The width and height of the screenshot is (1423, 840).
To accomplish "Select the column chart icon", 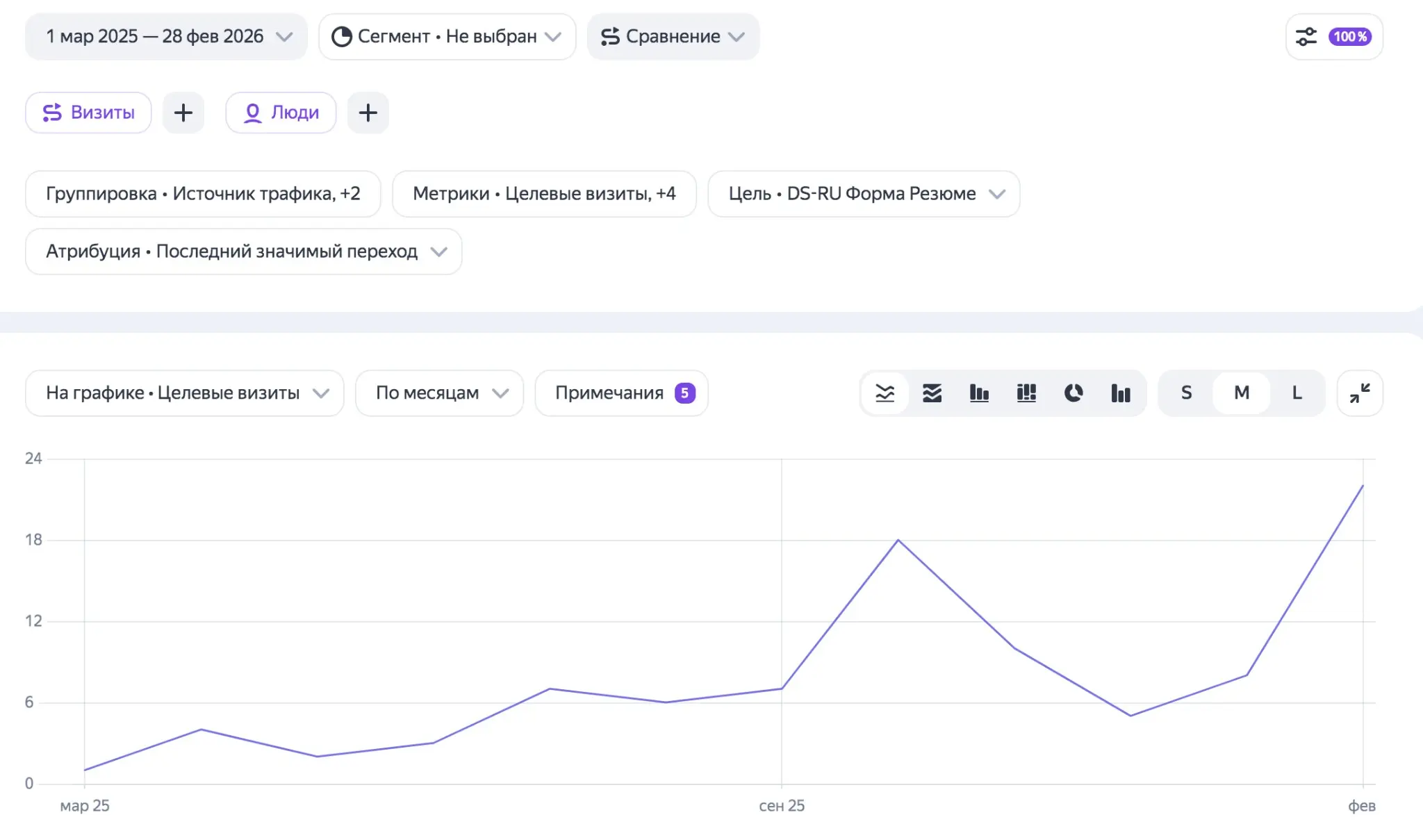I will 980,393.
